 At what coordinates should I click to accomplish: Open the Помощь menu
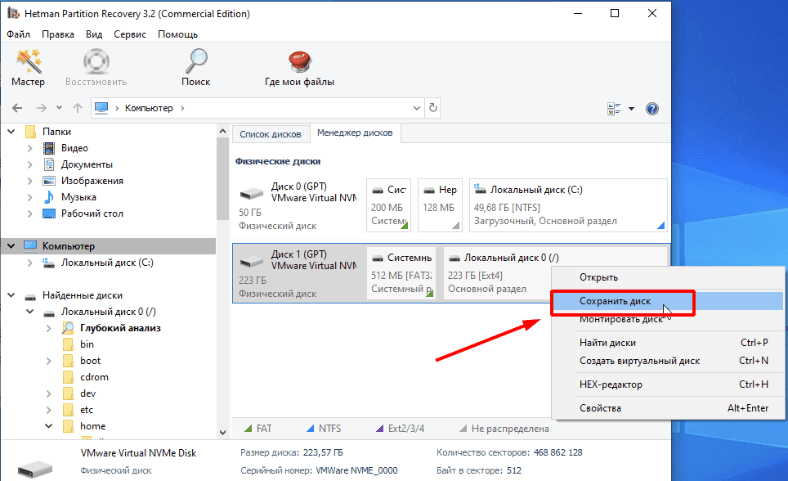coord(178,34)
